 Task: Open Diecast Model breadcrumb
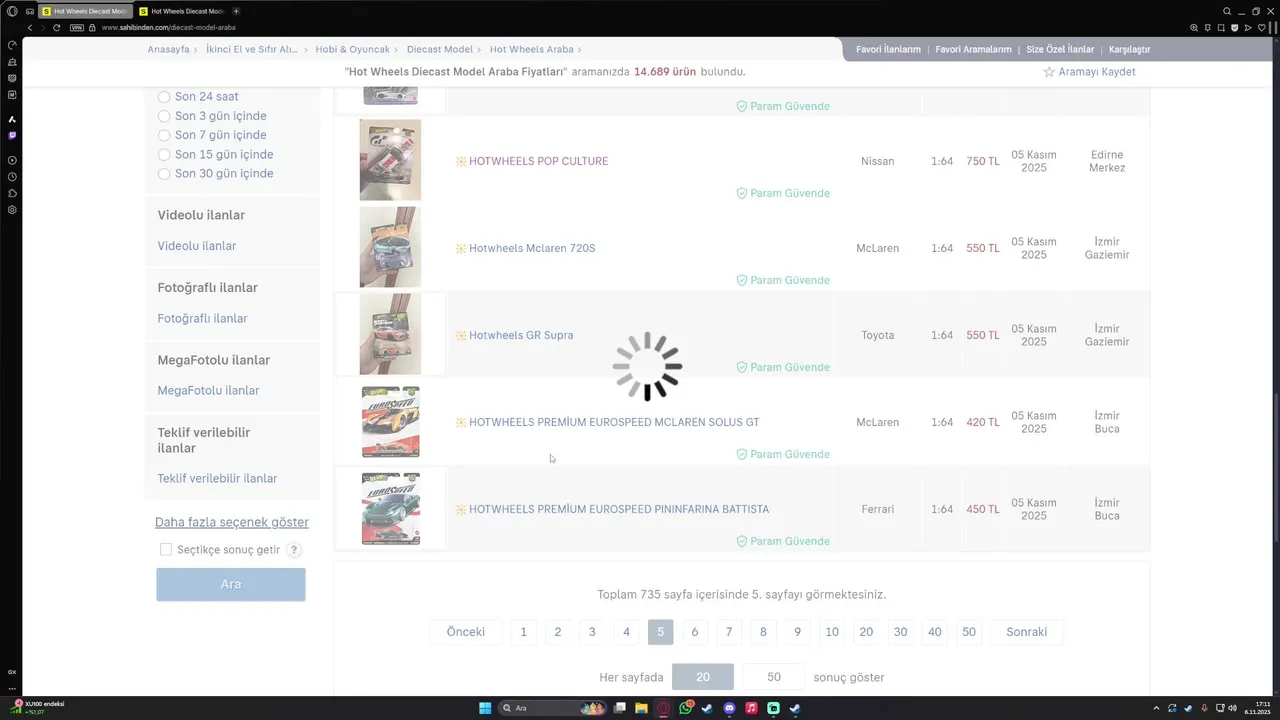click(x=440, y=49)
